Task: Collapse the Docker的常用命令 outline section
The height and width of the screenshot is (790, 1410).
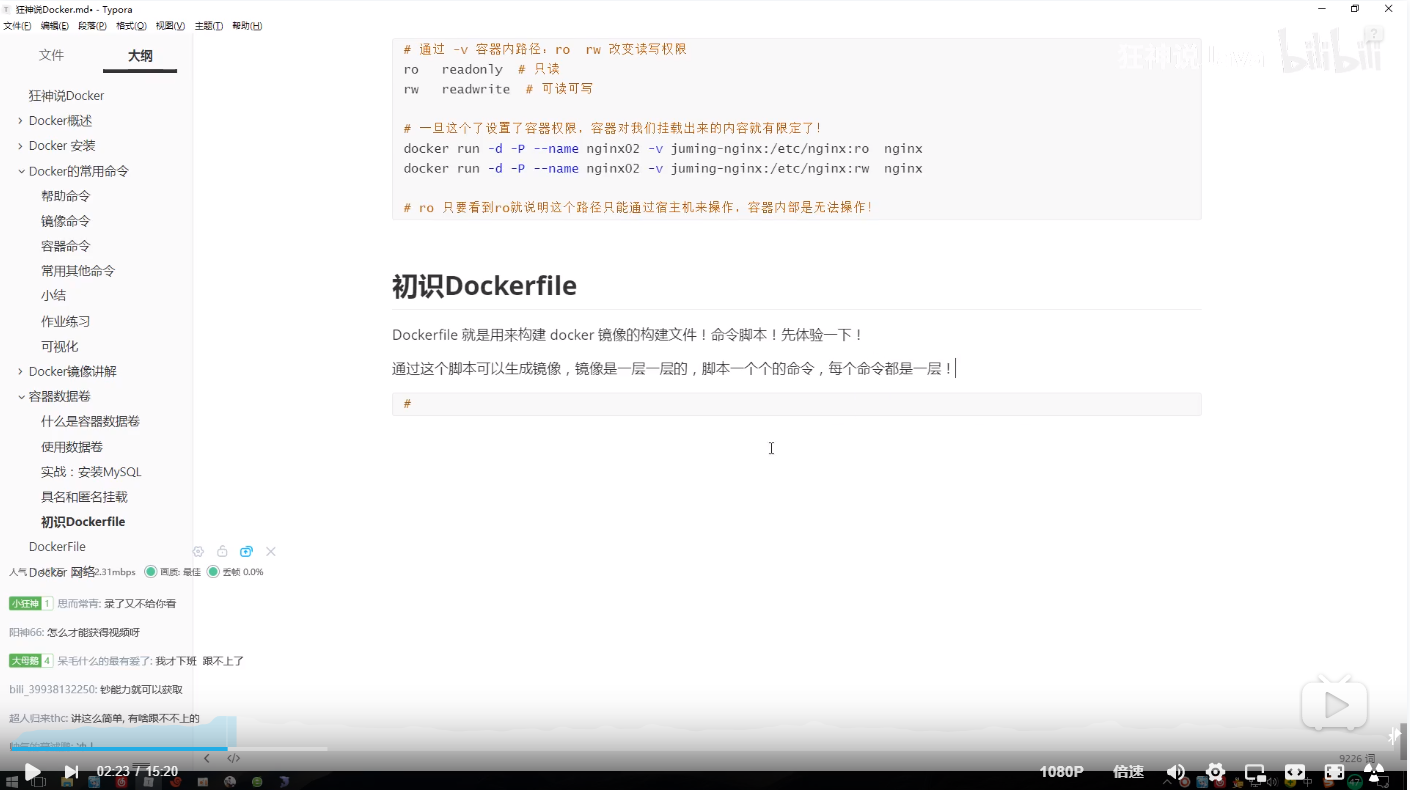Action: pos(21,171)
